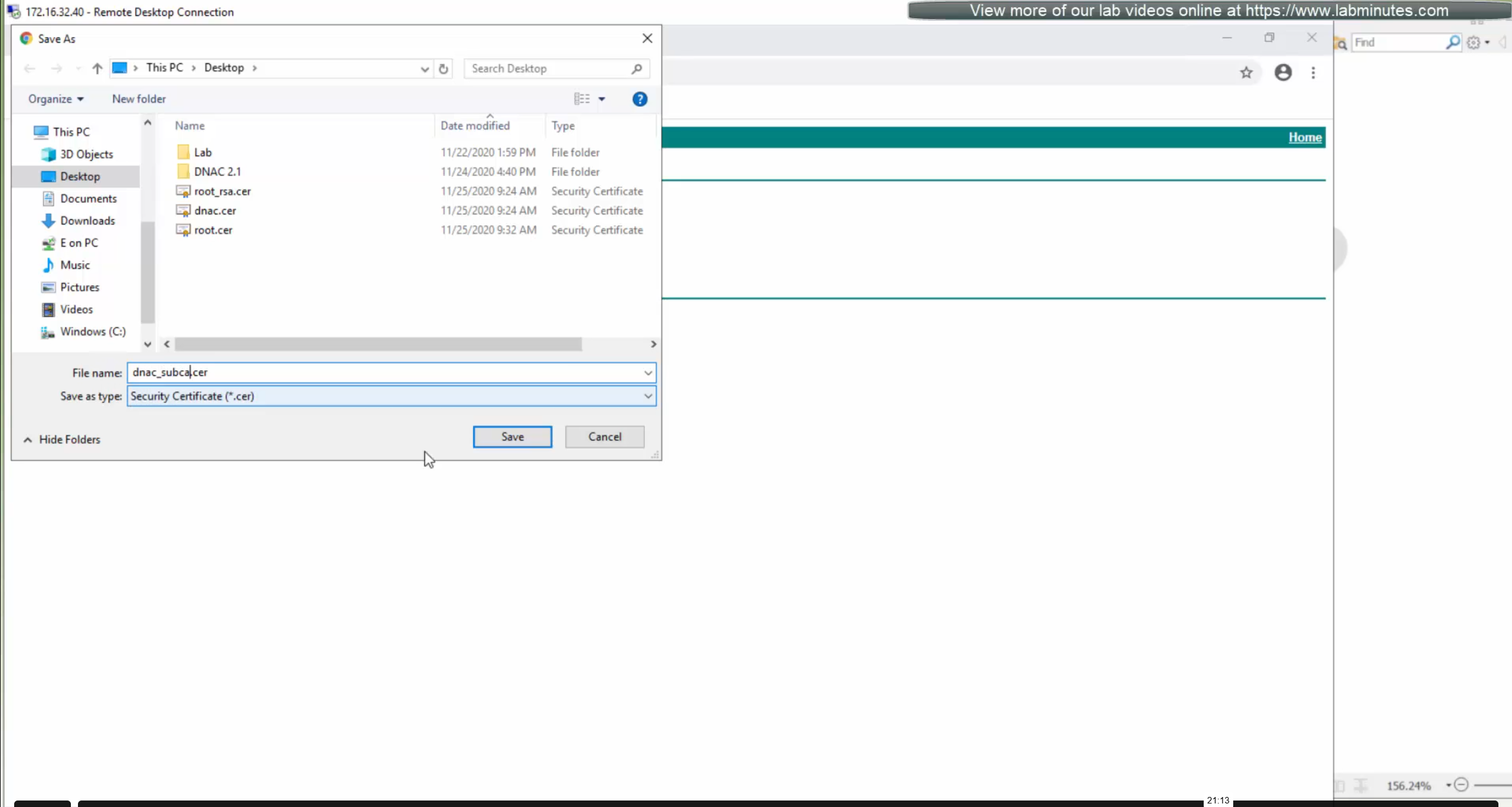
Task: Open the Organize menu
Action: tap(56, 99)
